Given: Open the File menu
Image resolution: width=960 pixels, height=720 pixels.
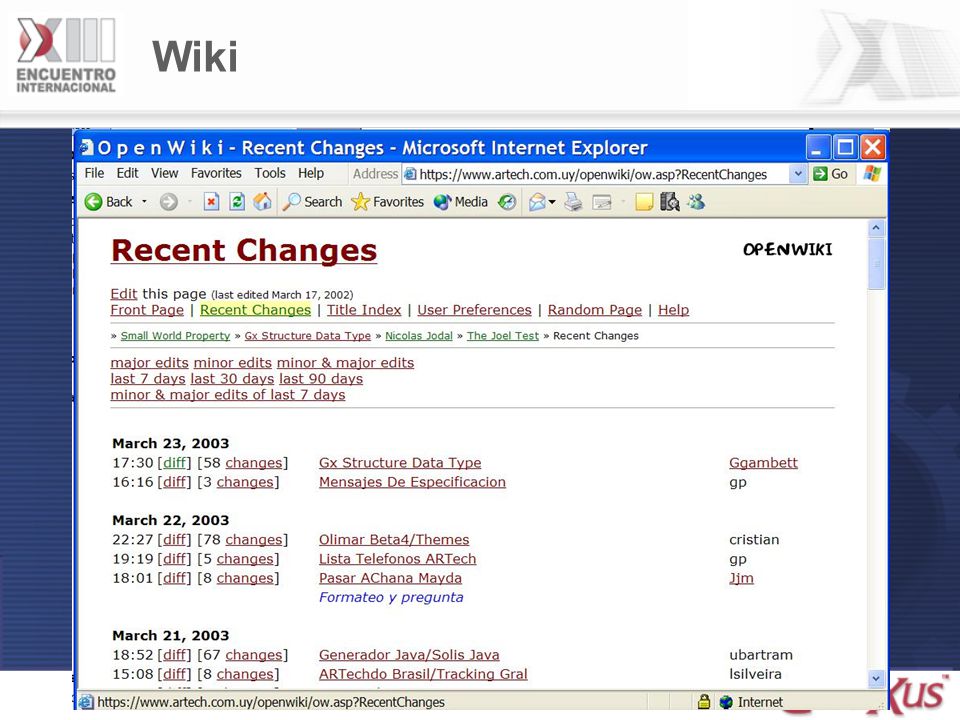Looking at the screenshot, I should tap(94, 173).
